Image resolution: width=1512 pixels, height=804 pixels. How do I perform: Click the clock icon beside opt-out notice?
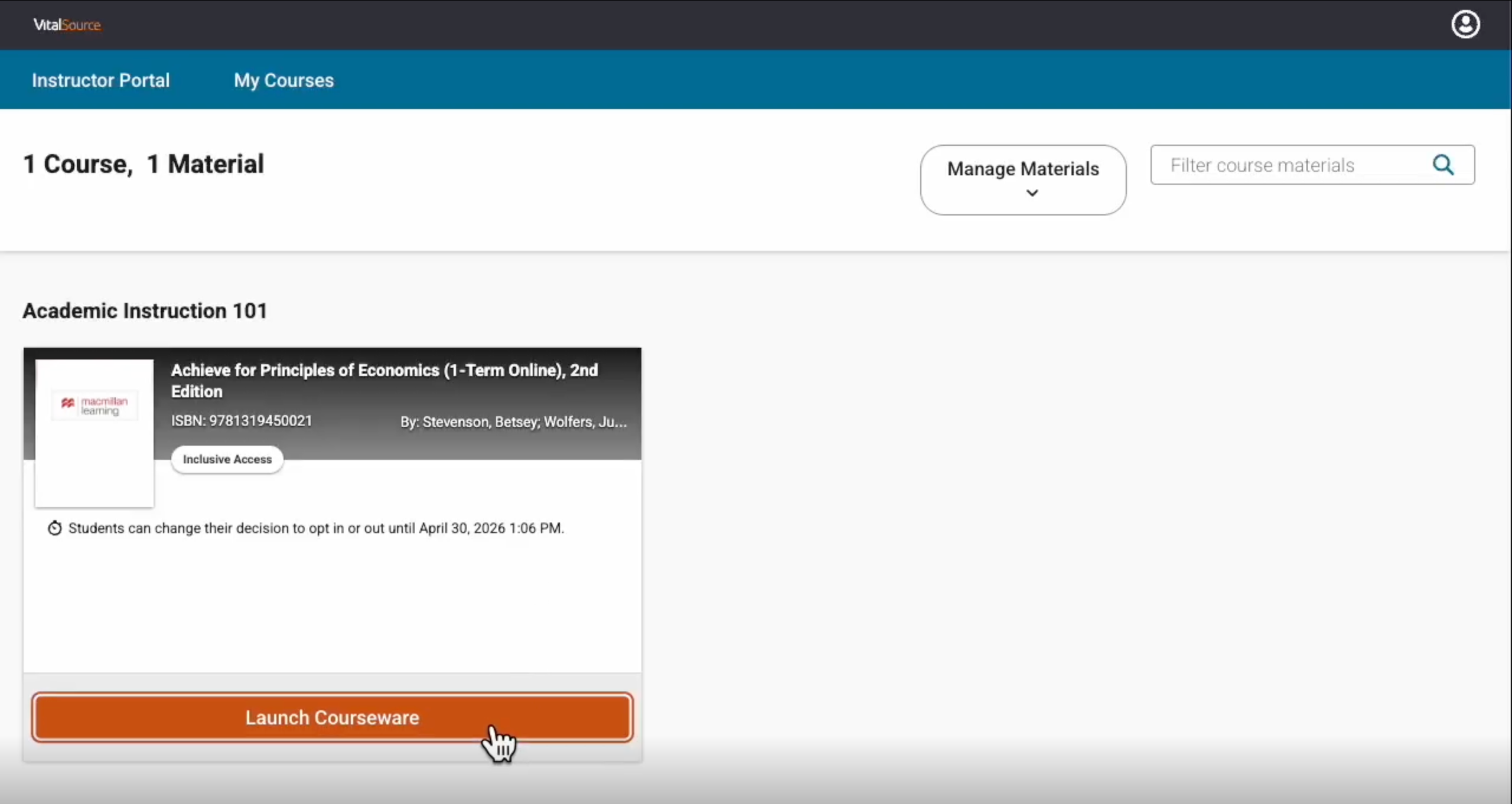click(x=54, y=528)
